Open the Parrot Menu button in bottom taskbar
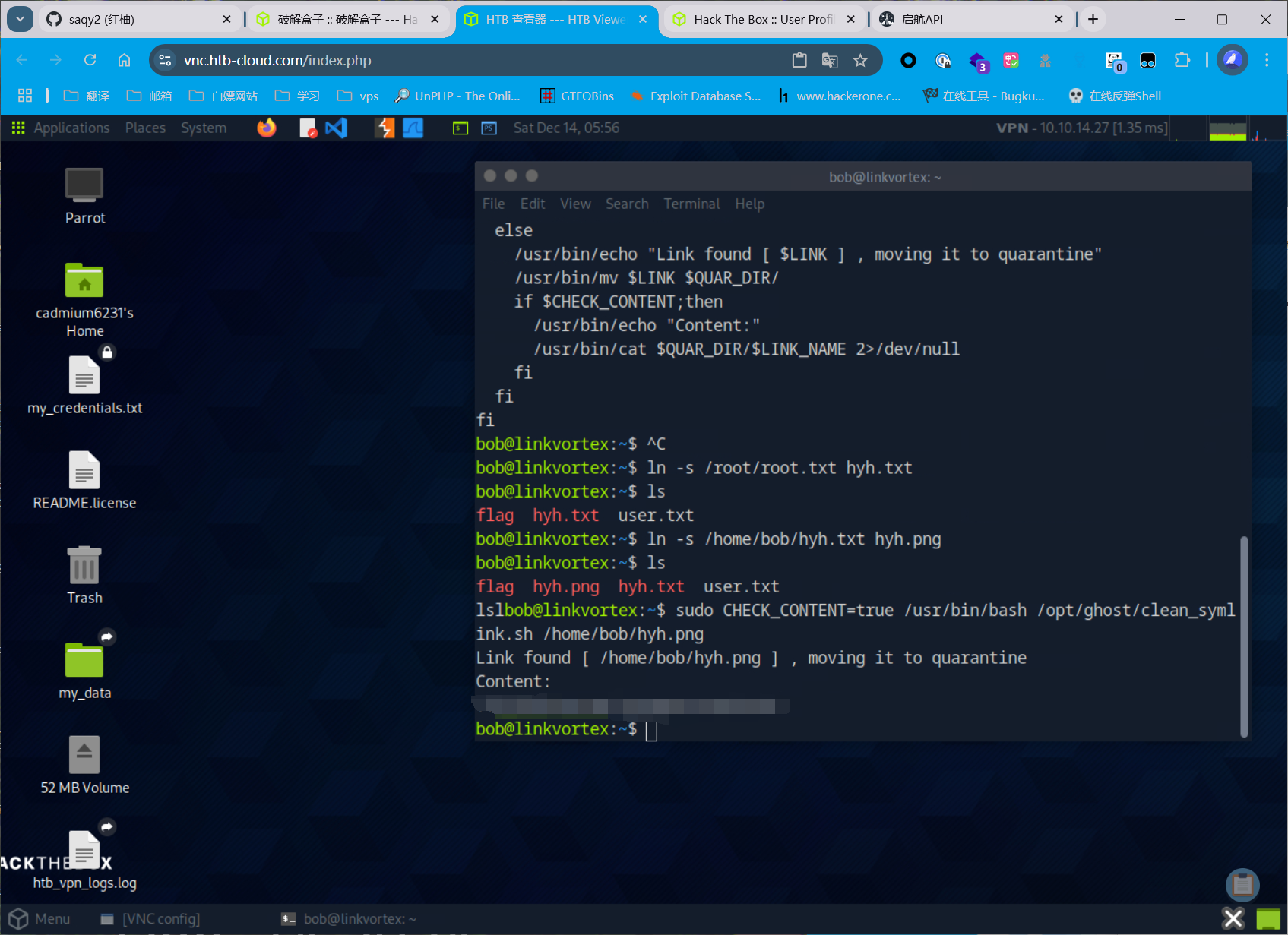 (x=40, y=919)
